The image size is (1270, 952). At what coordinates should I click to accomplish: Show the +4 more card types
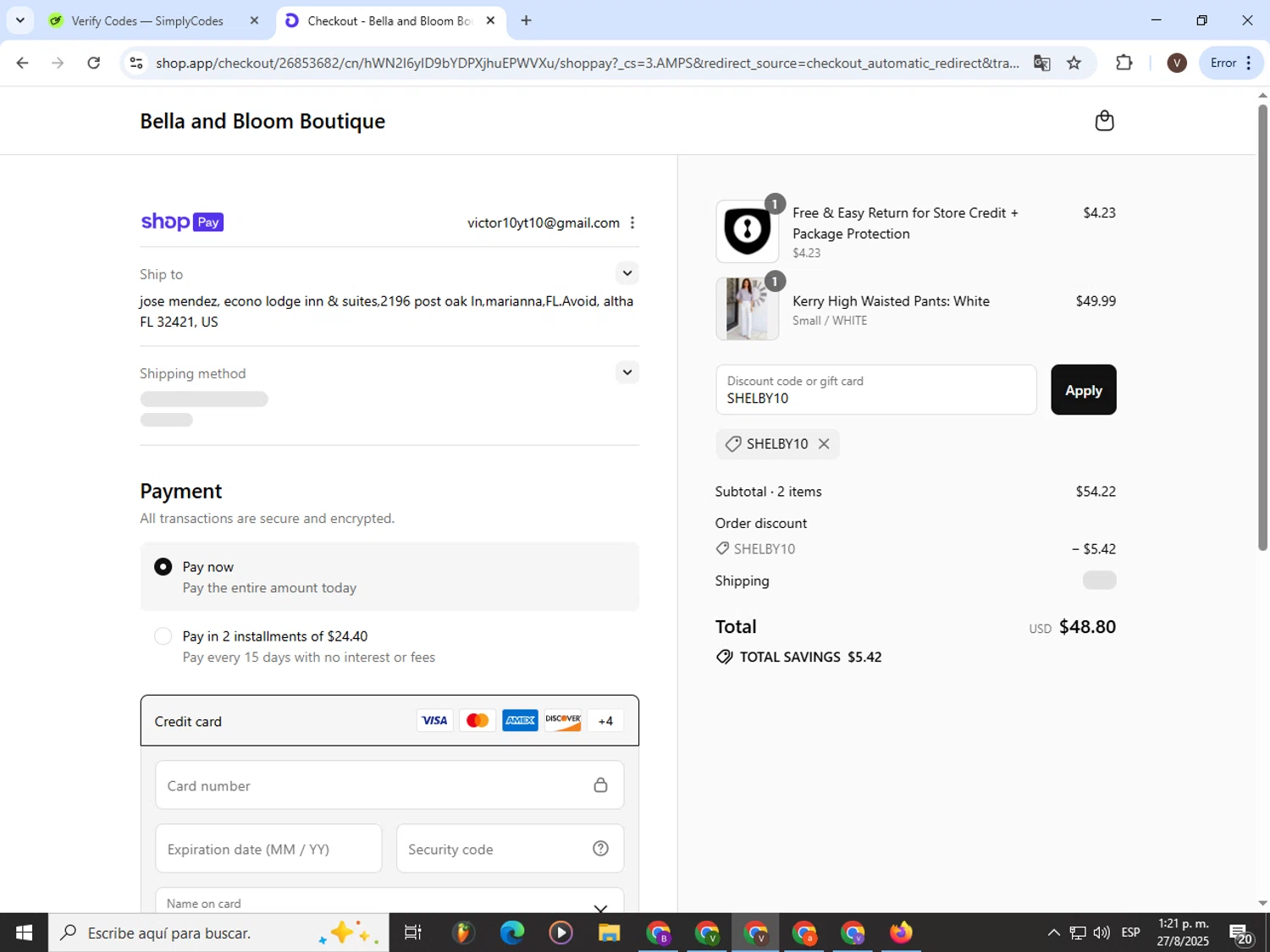click(x=605, y=721)
